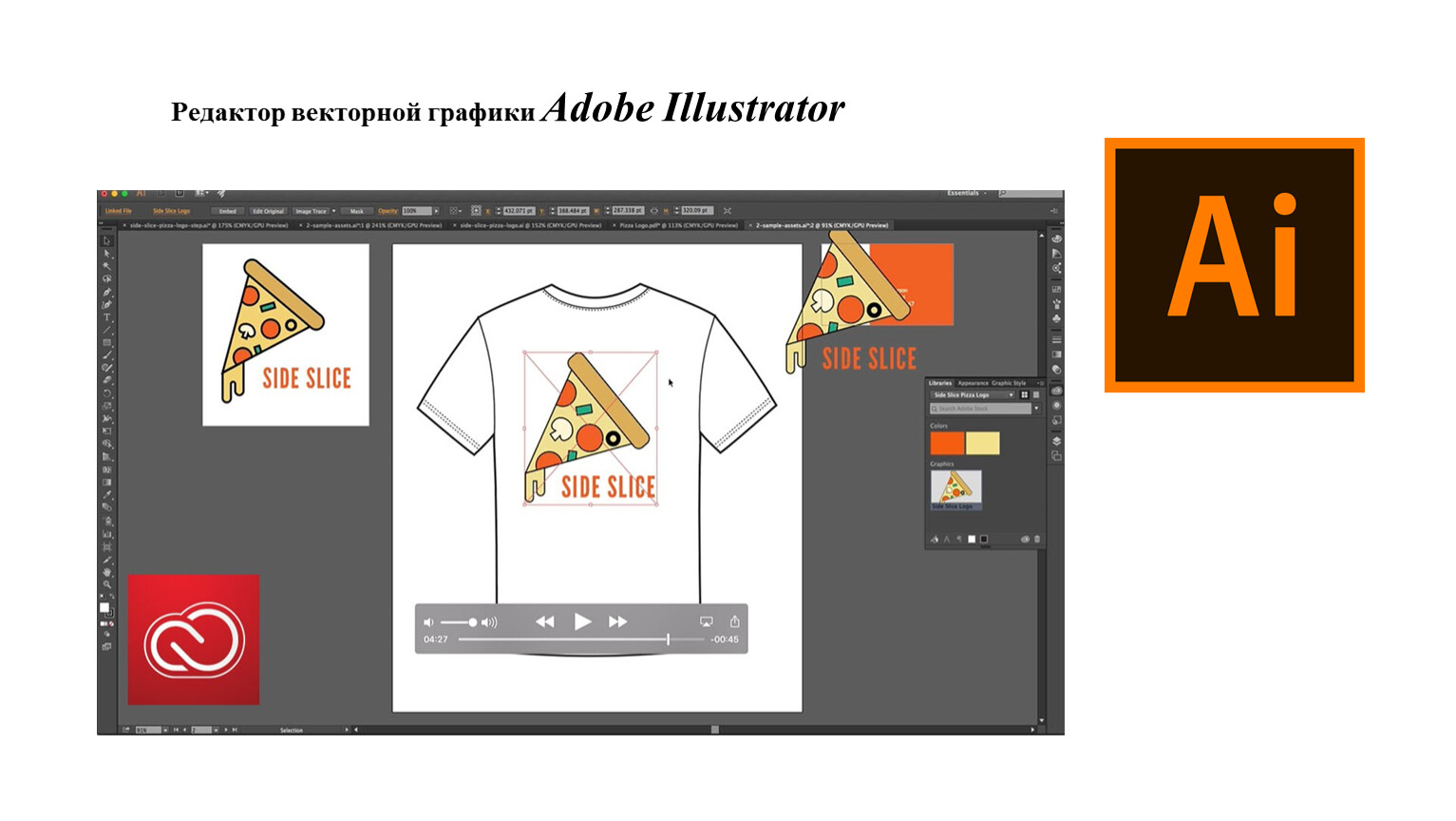Select the Eyedropper tool
This screenshot has height=821, width=1456.
click(106, 493)
